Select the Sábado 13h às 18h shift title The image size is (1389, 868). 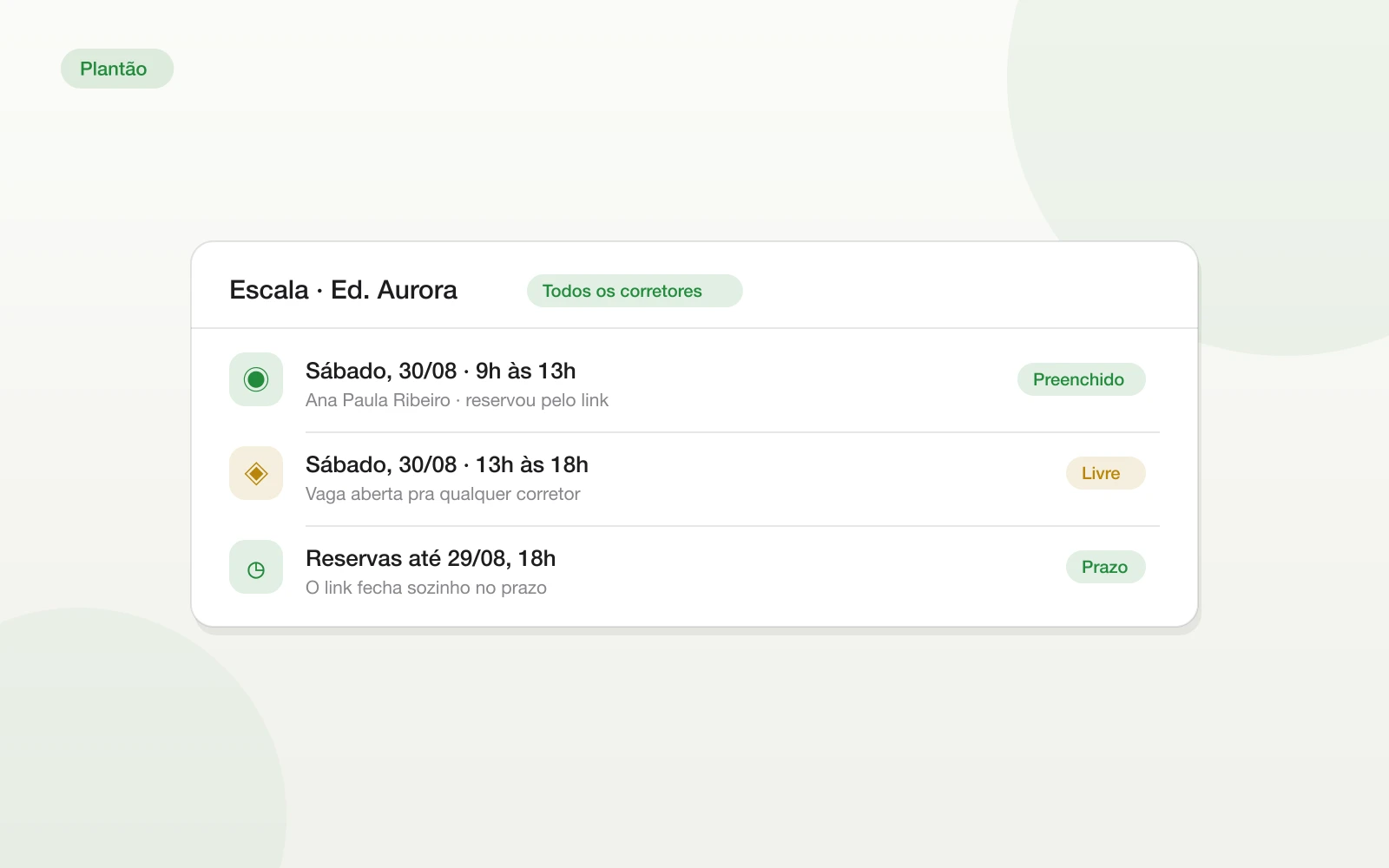pyautogui.click(x=447, y=464)
